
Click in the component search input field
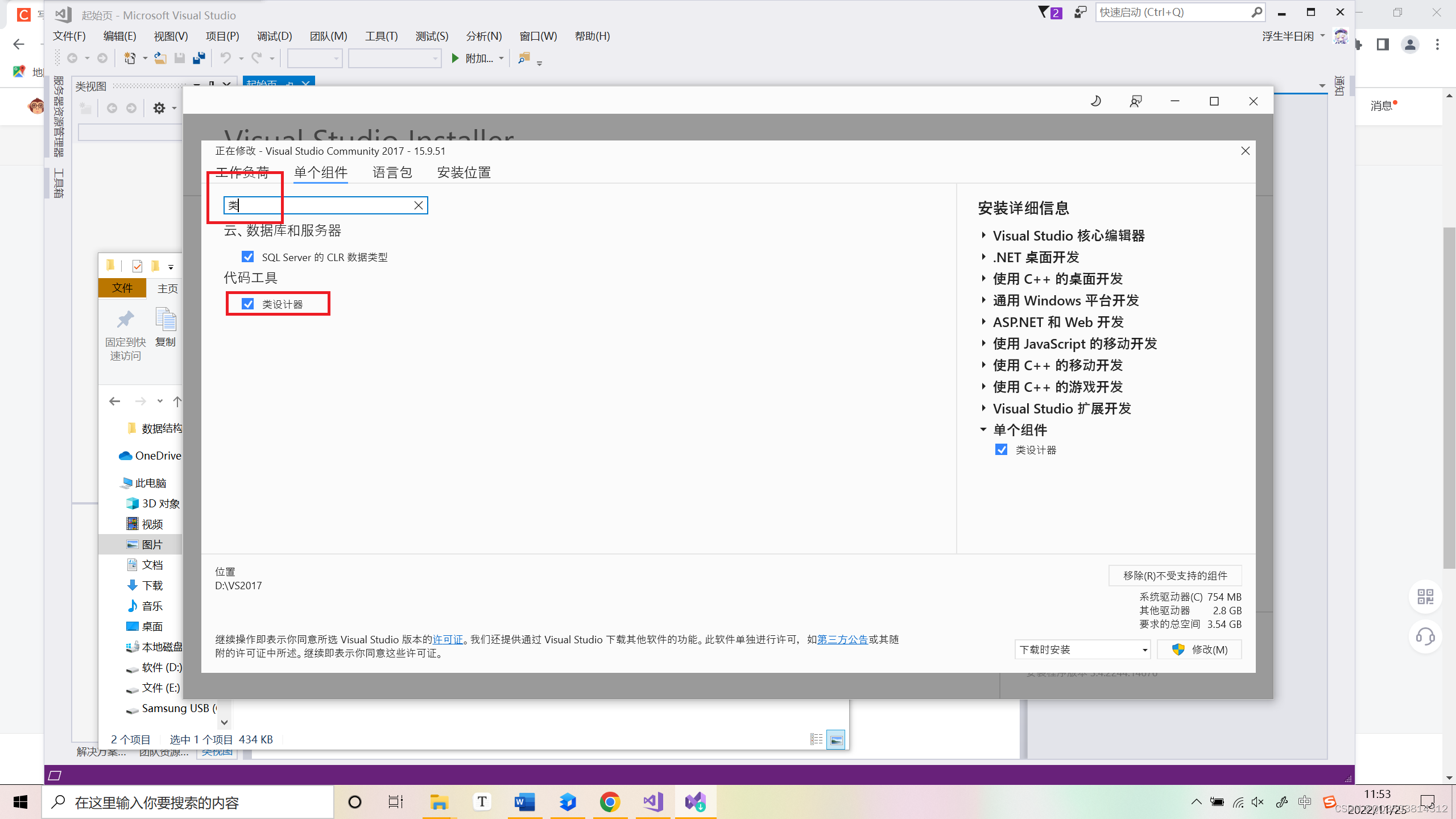[324, 205]
